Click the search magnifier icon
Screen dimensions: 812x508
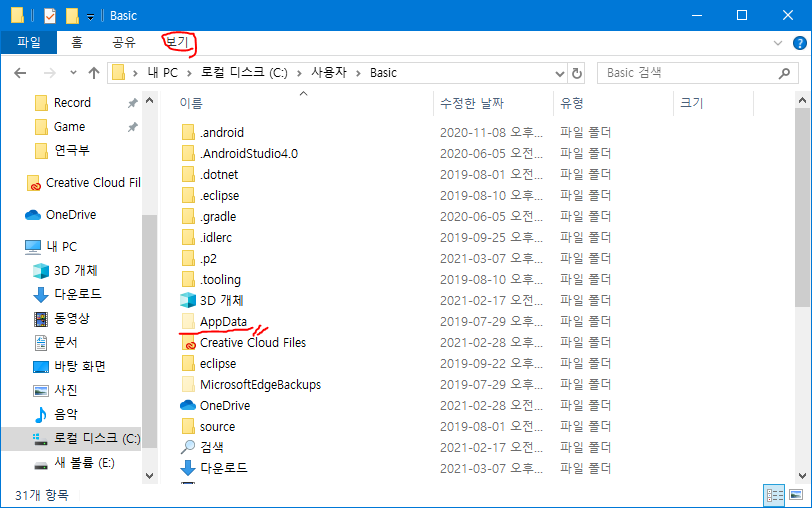[x=785, y=74]
